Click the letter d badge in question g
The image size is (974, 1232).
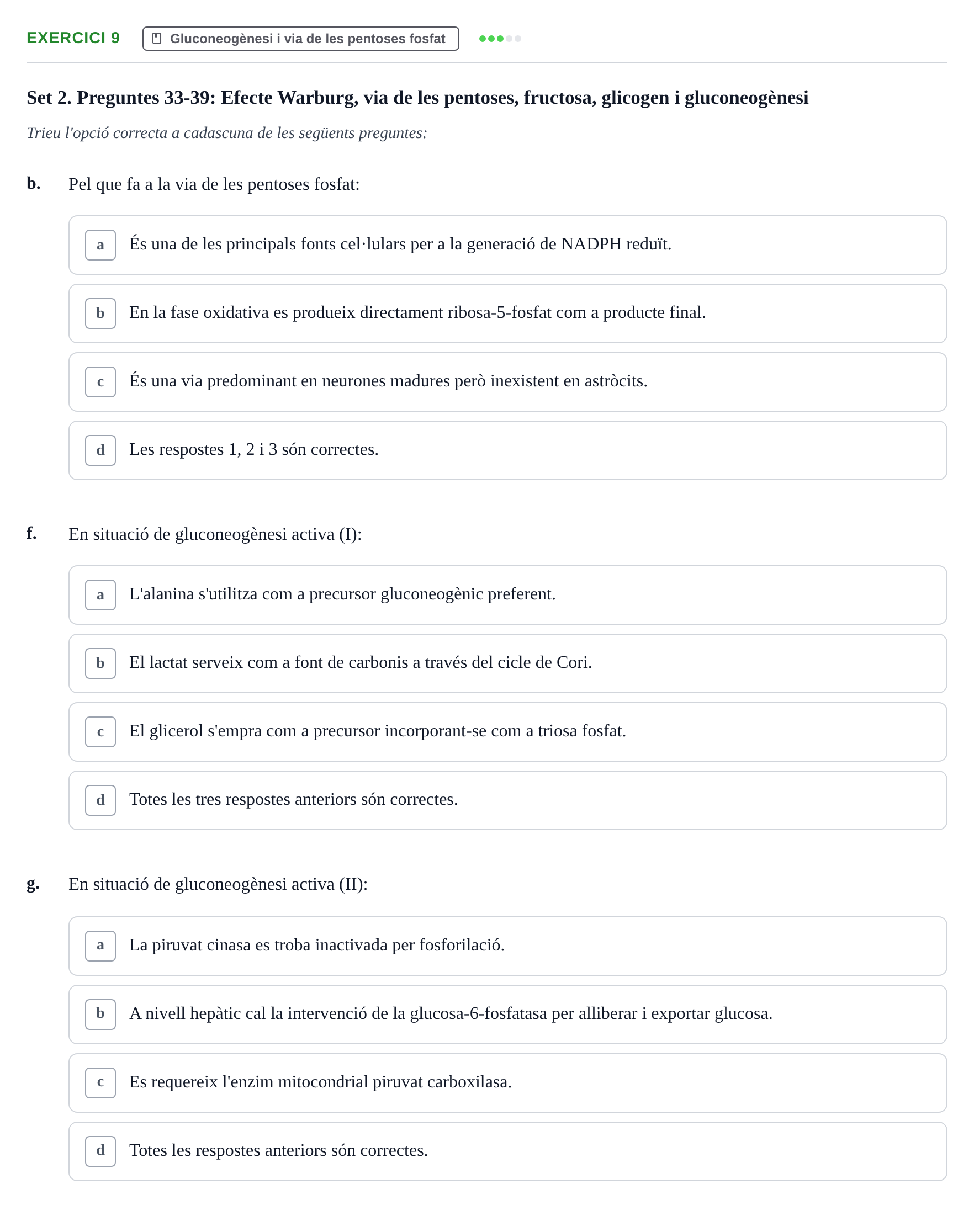pyautogui.click(x=100, y=1151)
